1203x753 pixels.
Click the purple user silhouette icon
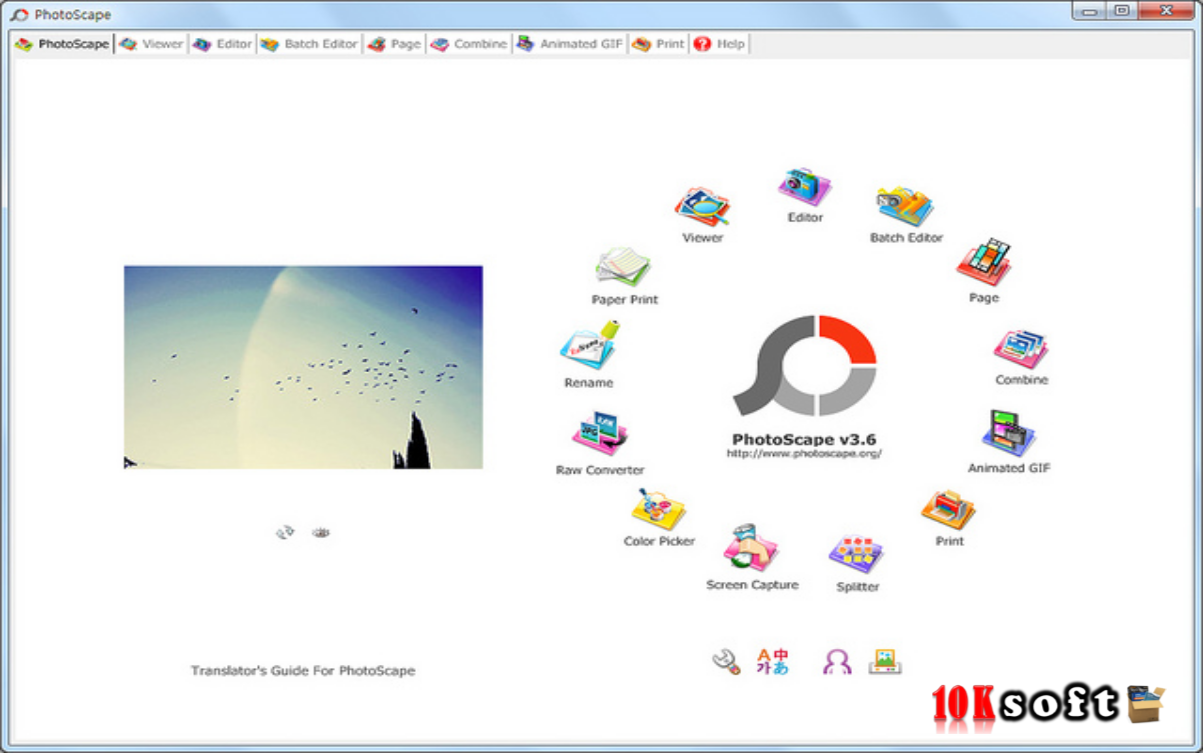point(837,661)
